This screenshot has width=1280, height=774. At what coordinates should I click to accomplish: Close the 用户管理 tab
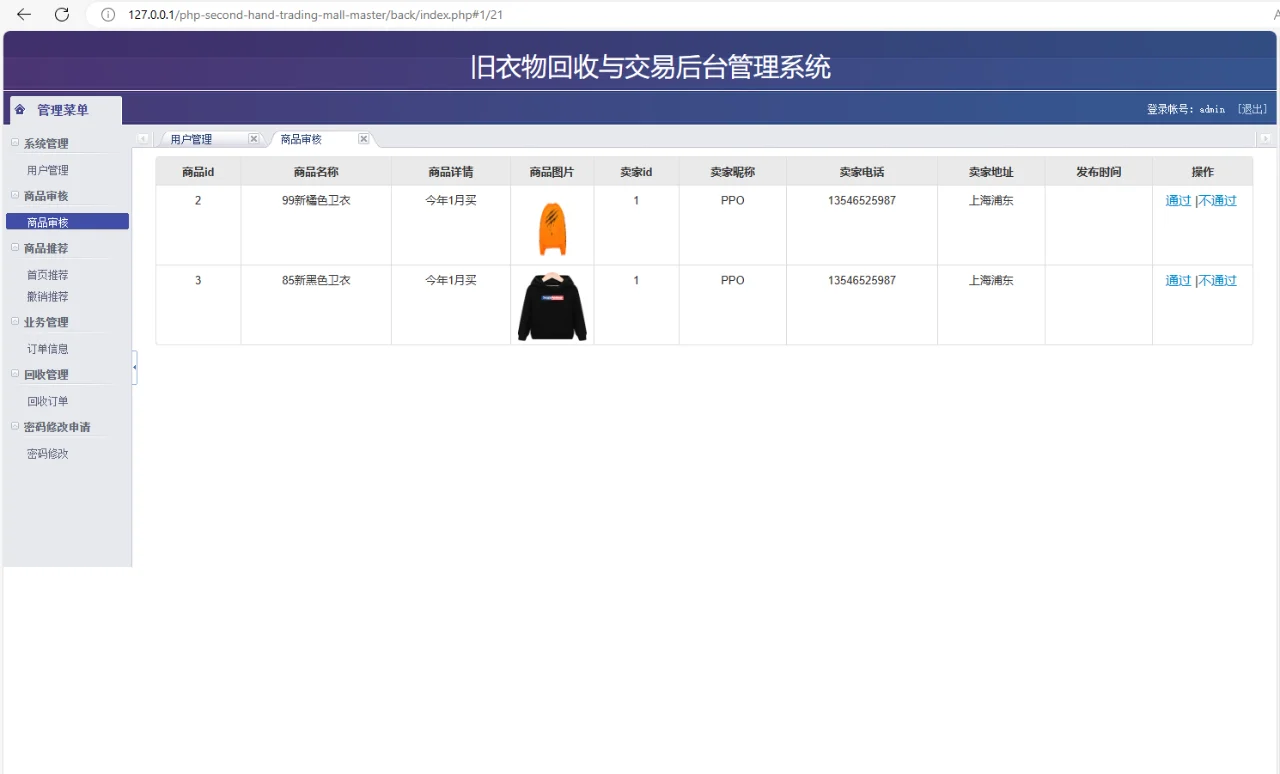tap(253, 138)
